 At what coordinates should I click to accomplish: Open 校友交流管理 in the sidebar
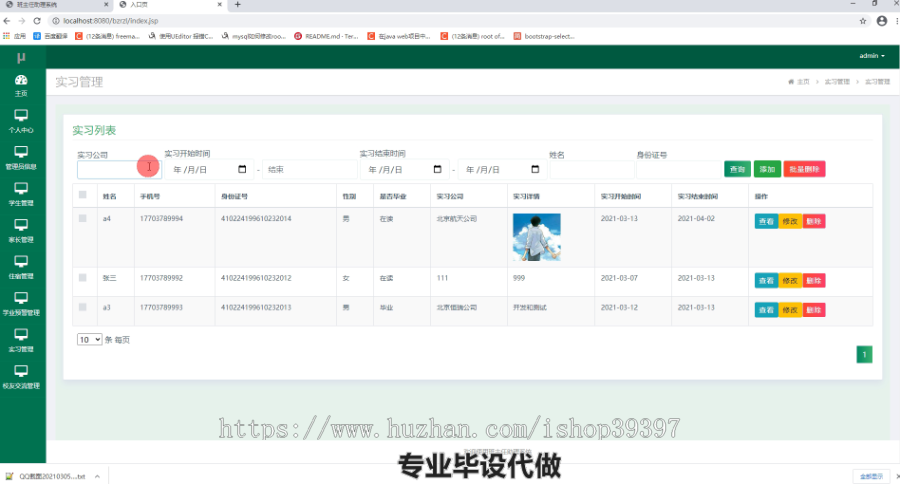click(21, 377)
